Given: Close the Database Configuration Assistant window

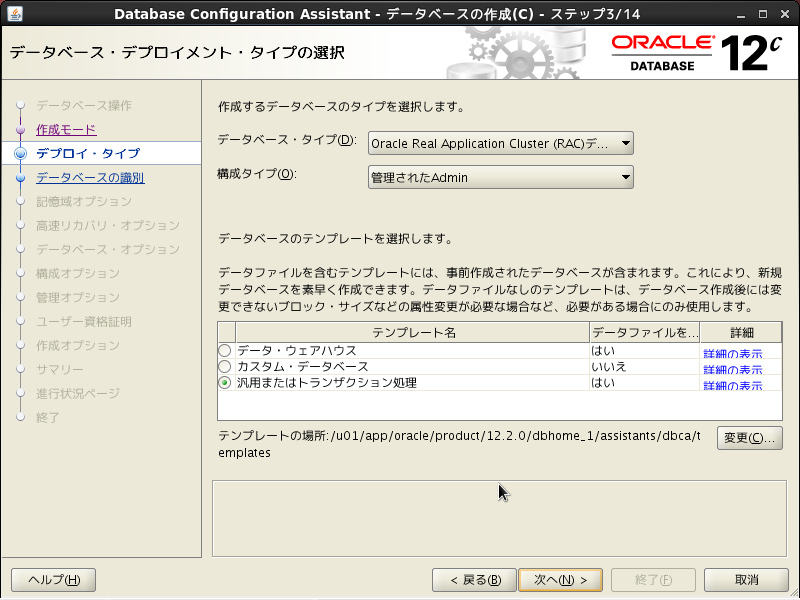Looking at the screenshot, I should [x=785, y=14].
